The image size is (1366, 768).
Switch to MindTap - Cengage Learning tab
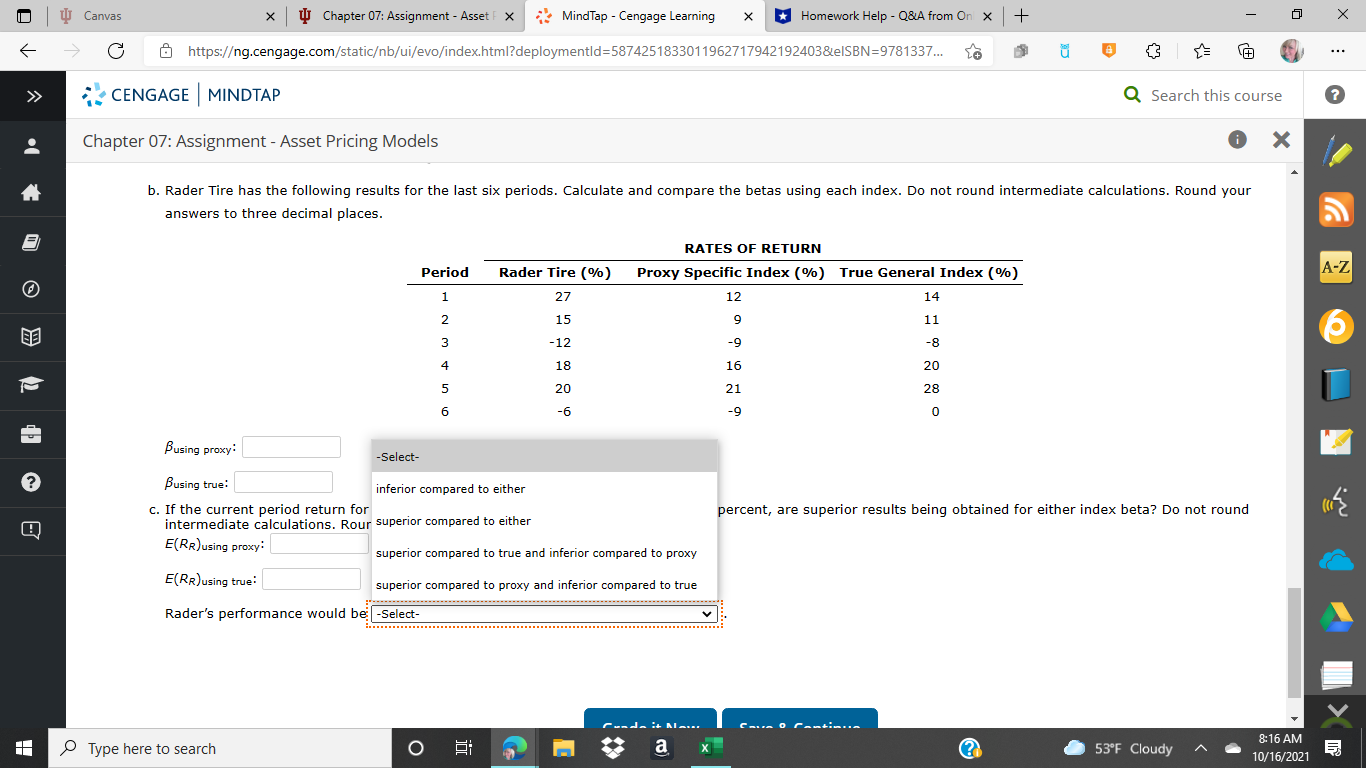[645, 16]
